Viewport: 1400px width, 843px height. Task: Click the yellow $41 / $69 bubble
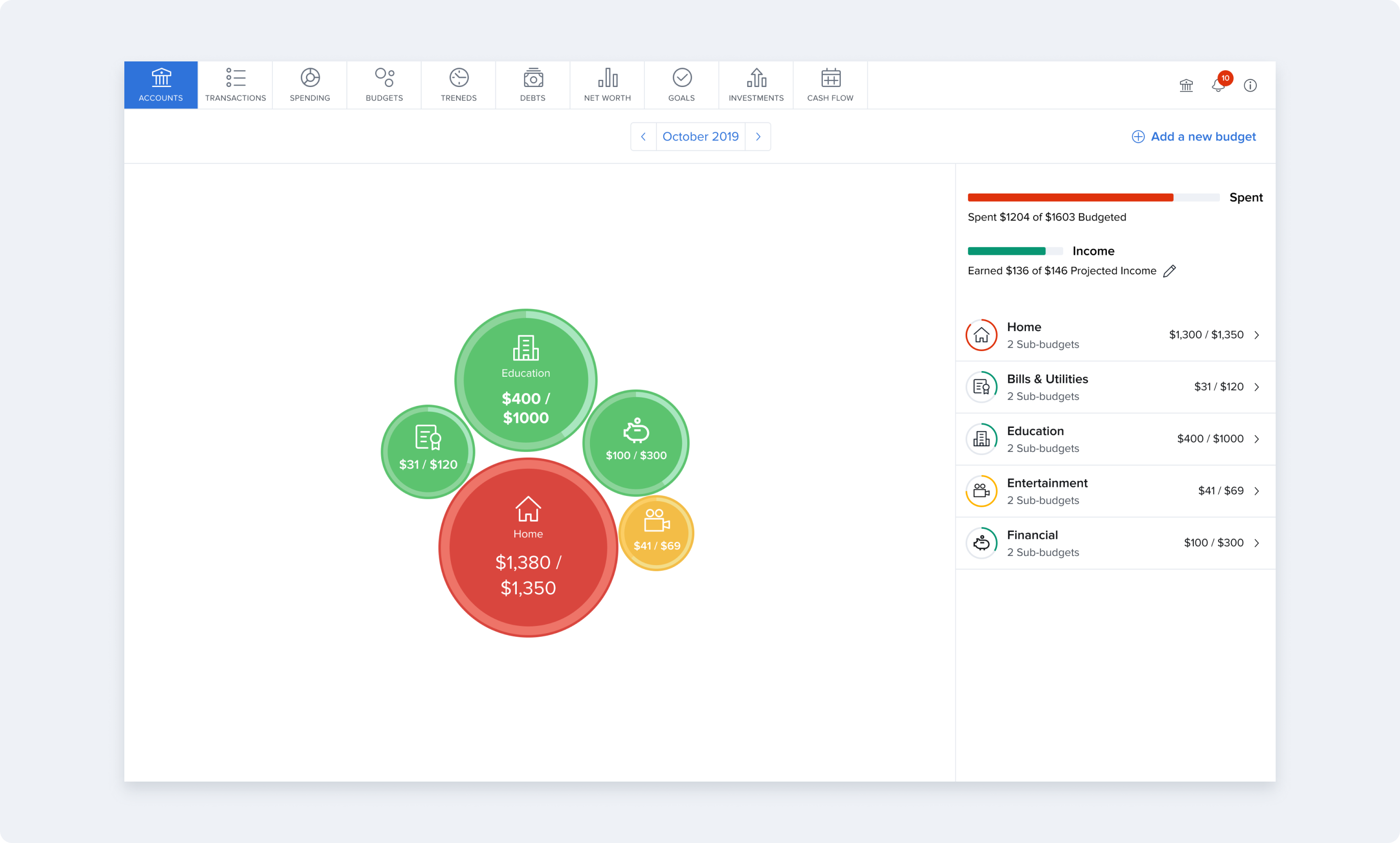(x=657, y=533)
